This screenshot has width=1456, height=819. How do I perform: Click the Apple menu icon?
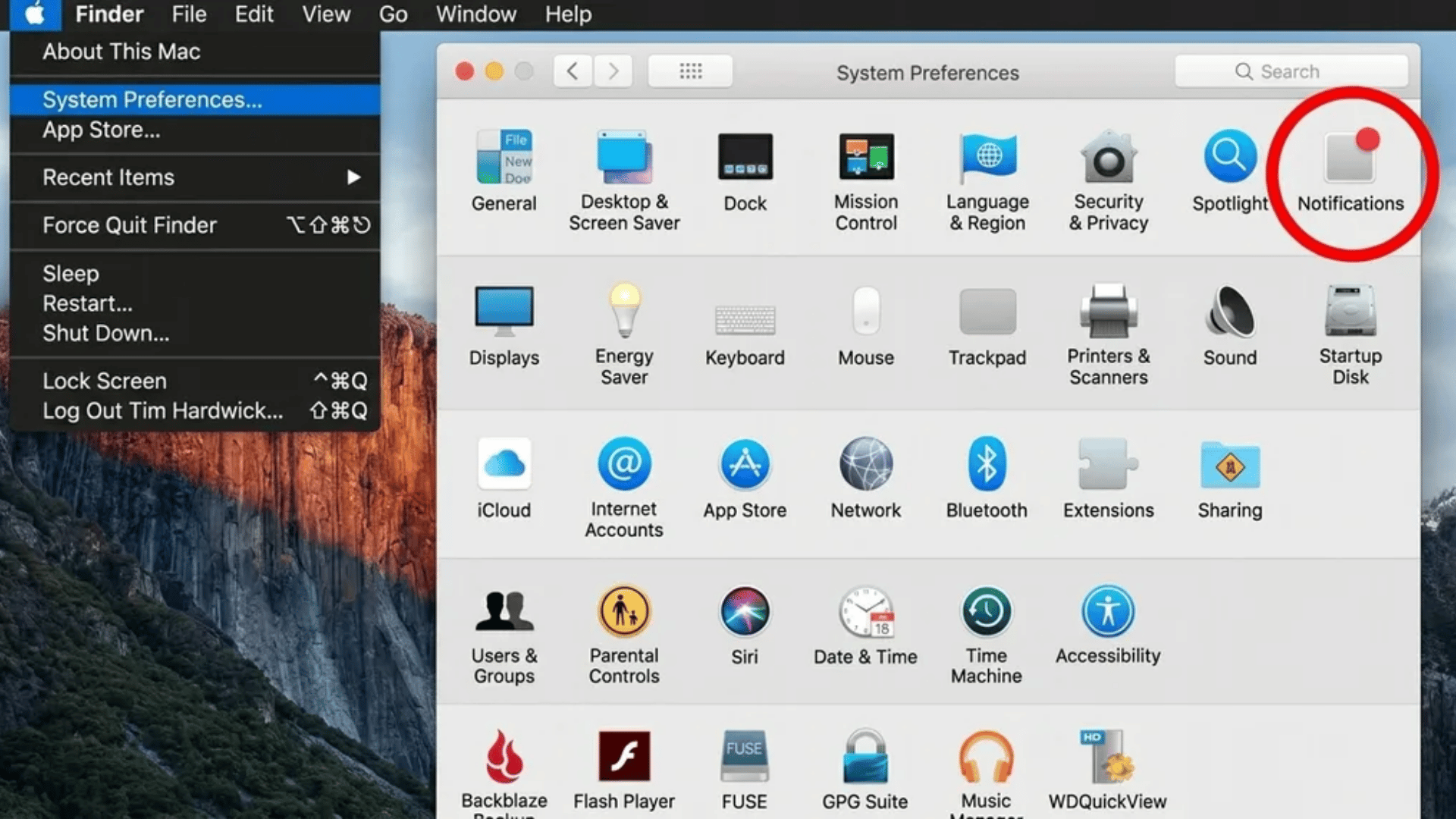click(x=35, y=14)
